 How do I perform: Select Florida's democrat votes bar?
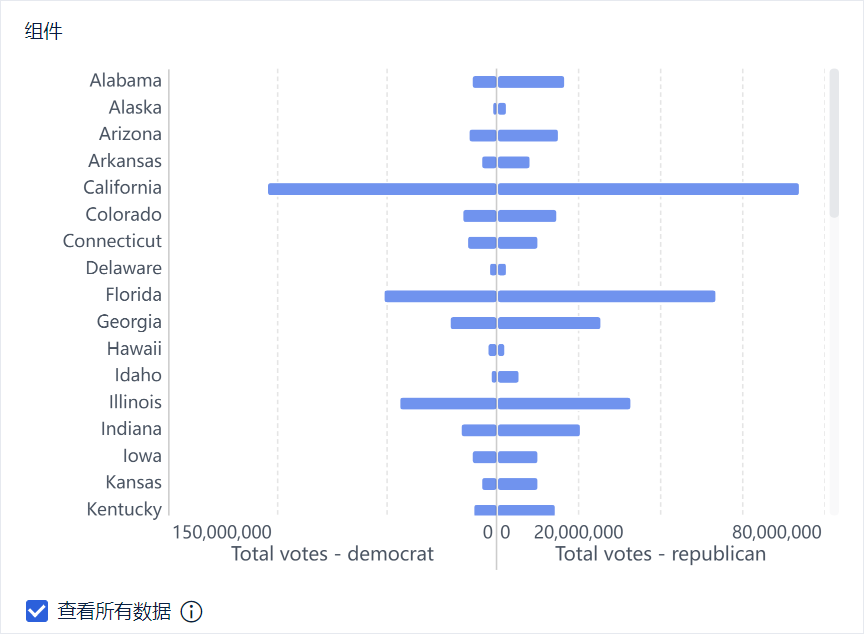coord(440,296)
